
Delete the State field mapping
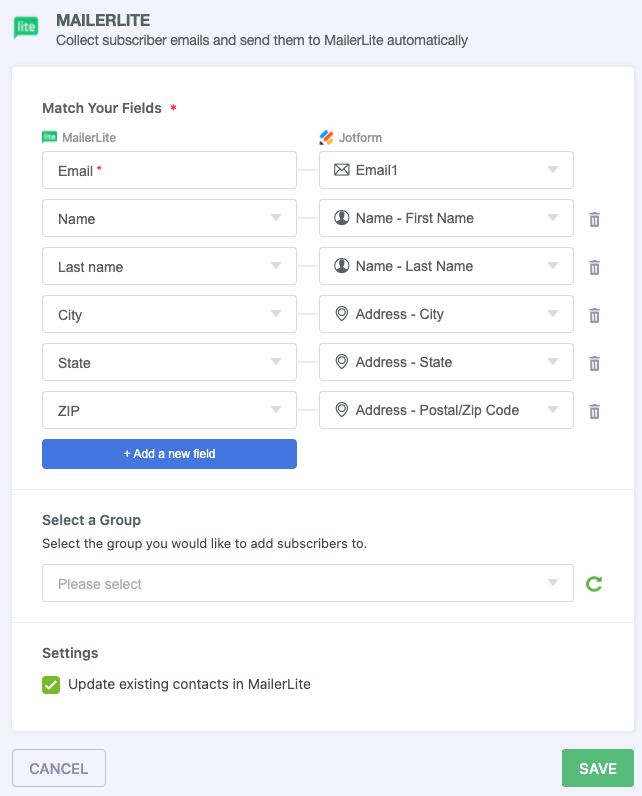594,363
